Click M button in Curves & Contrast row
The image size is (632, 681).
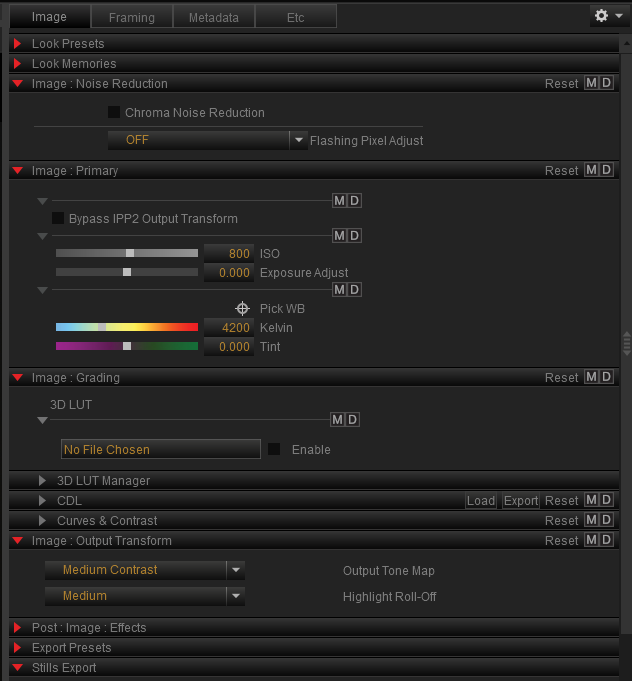(x=591, y=520)
